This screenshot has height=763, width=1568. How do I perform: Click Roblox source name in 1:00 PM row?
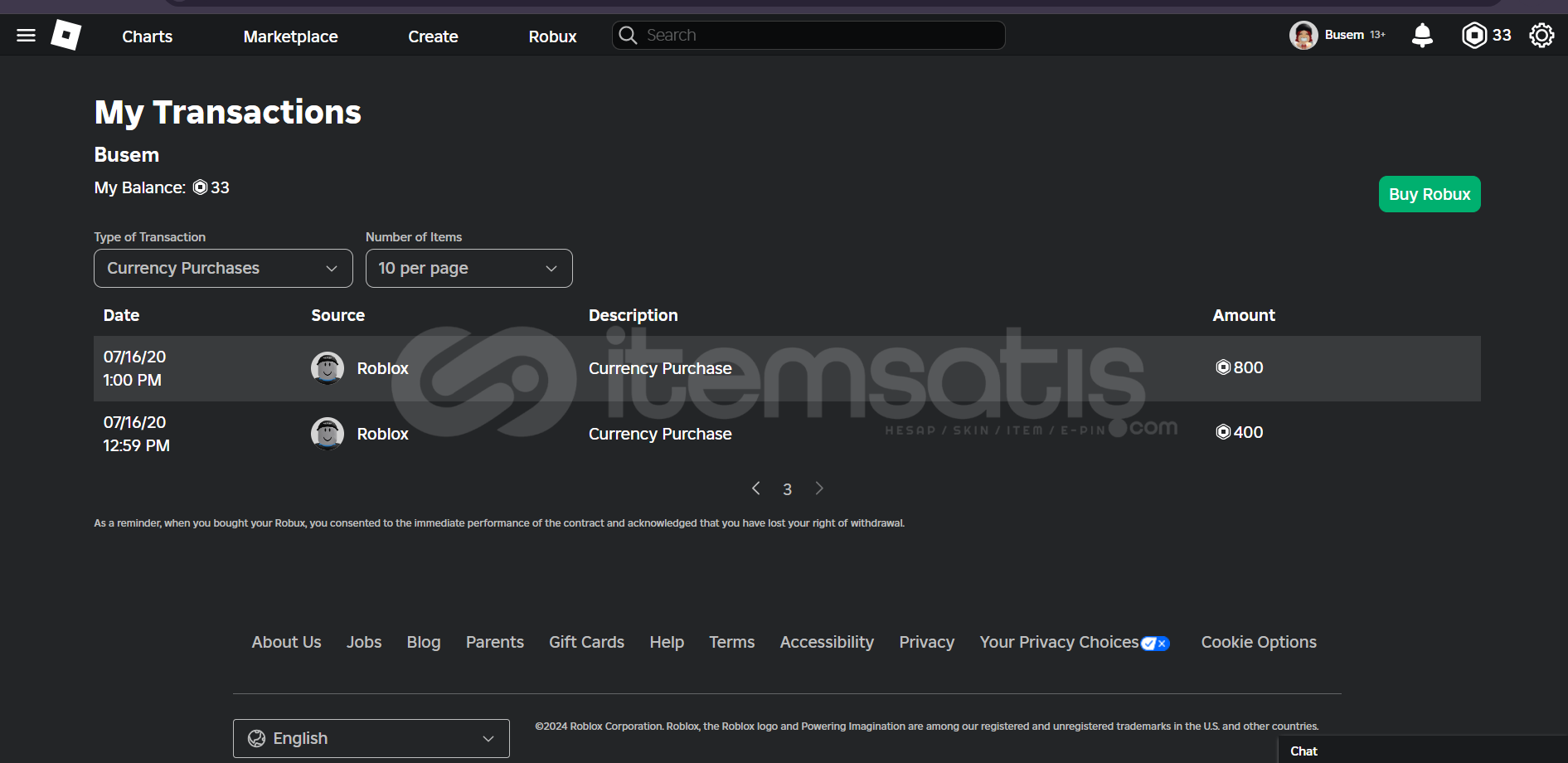coord(383,368)
